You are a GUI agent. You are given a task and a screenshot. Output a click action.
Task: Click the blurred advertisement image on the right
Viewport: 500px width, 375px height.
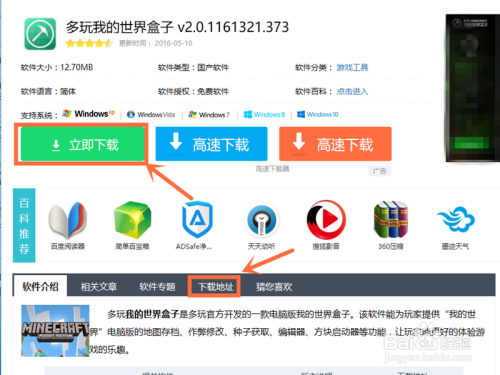(x=473, y=88)
